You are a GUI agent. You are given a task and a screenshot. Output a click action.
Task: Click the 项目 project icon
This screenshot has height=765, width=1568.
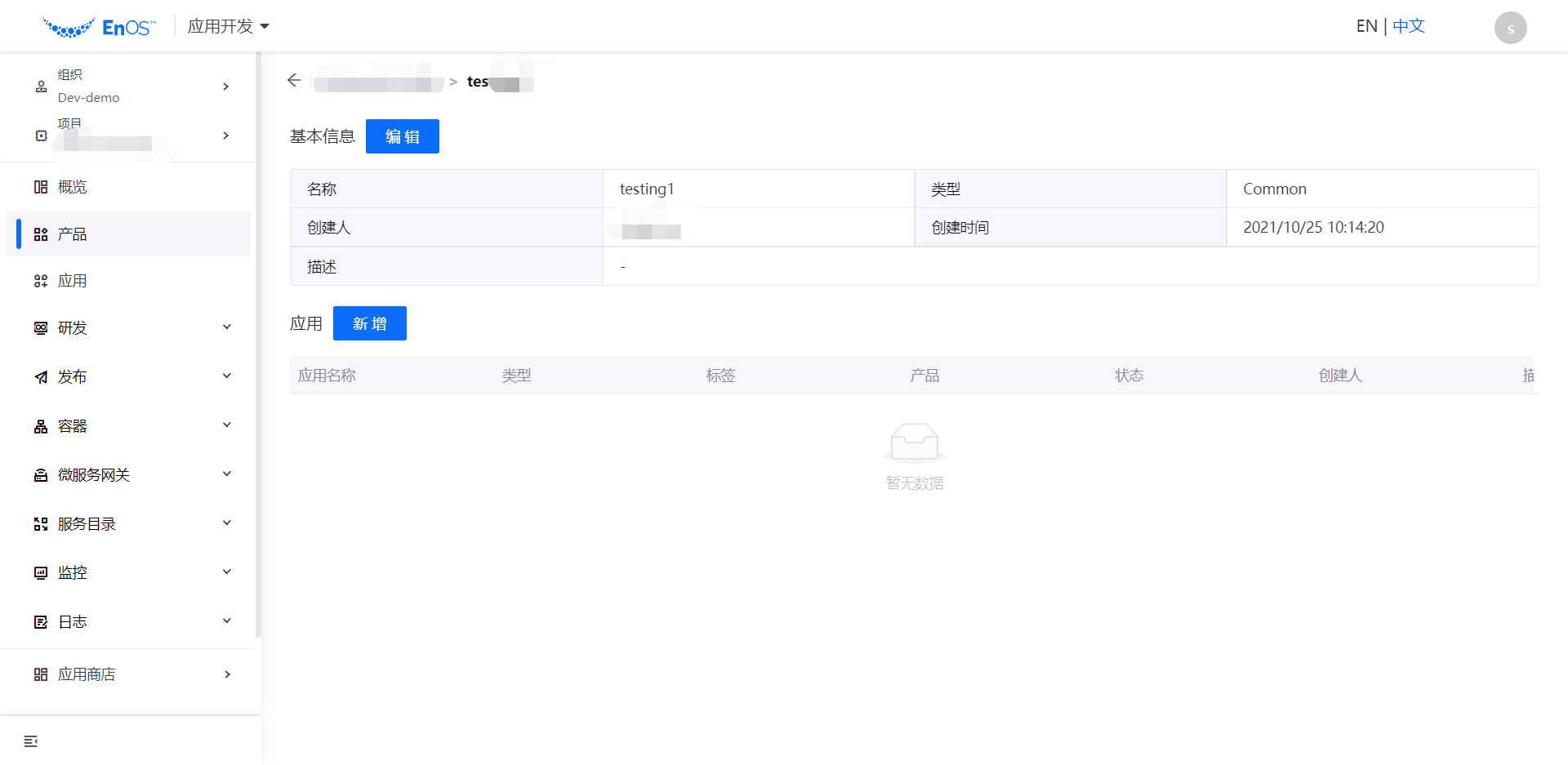click(x=41, y=136)
